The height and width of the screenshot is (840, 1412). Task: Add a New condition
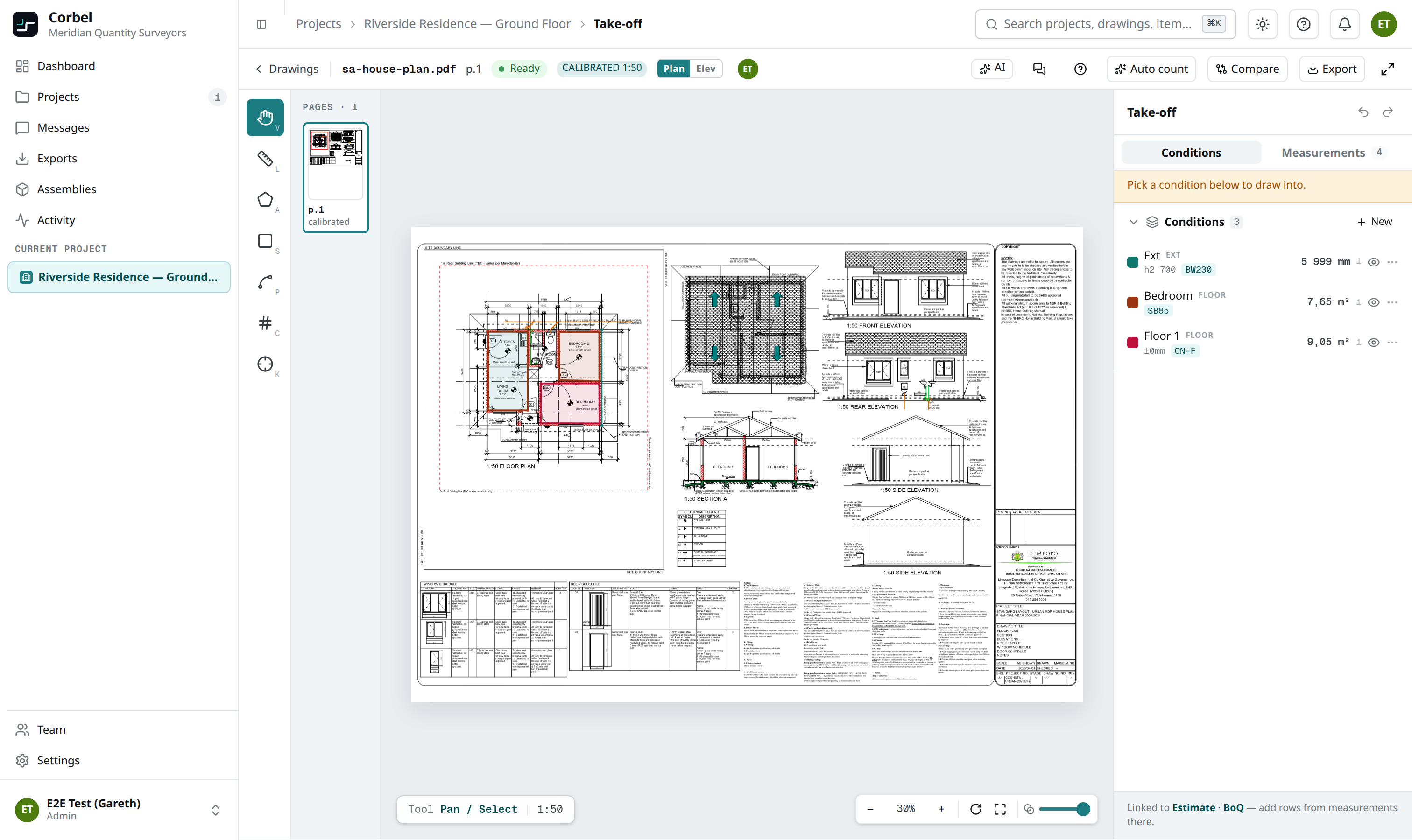(x=1375, y=222)
